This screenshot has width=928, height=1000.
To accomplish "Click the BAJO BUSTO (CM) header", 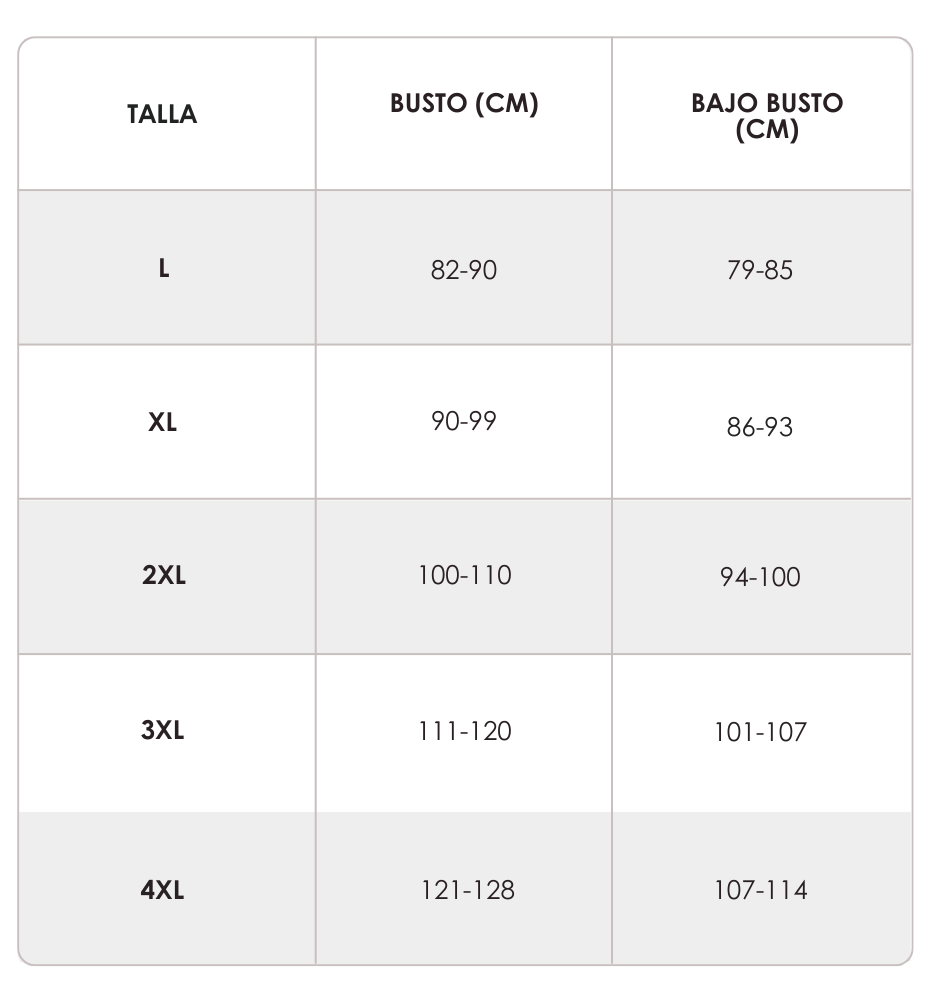I will click(x=767, y=116).
